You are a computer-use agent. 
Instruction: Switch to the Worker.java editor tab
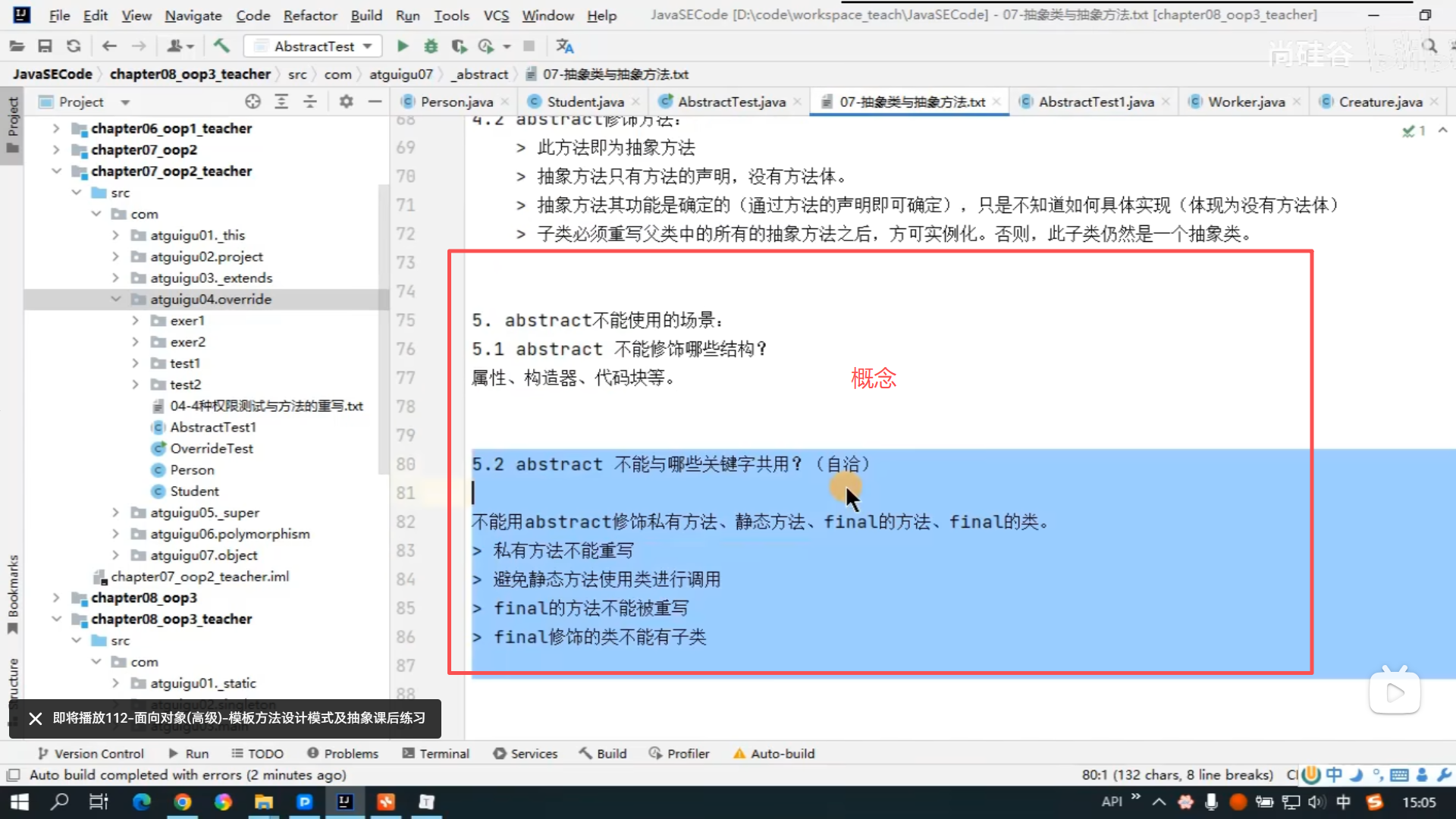pyautogui.click(x=1245, y=102)
